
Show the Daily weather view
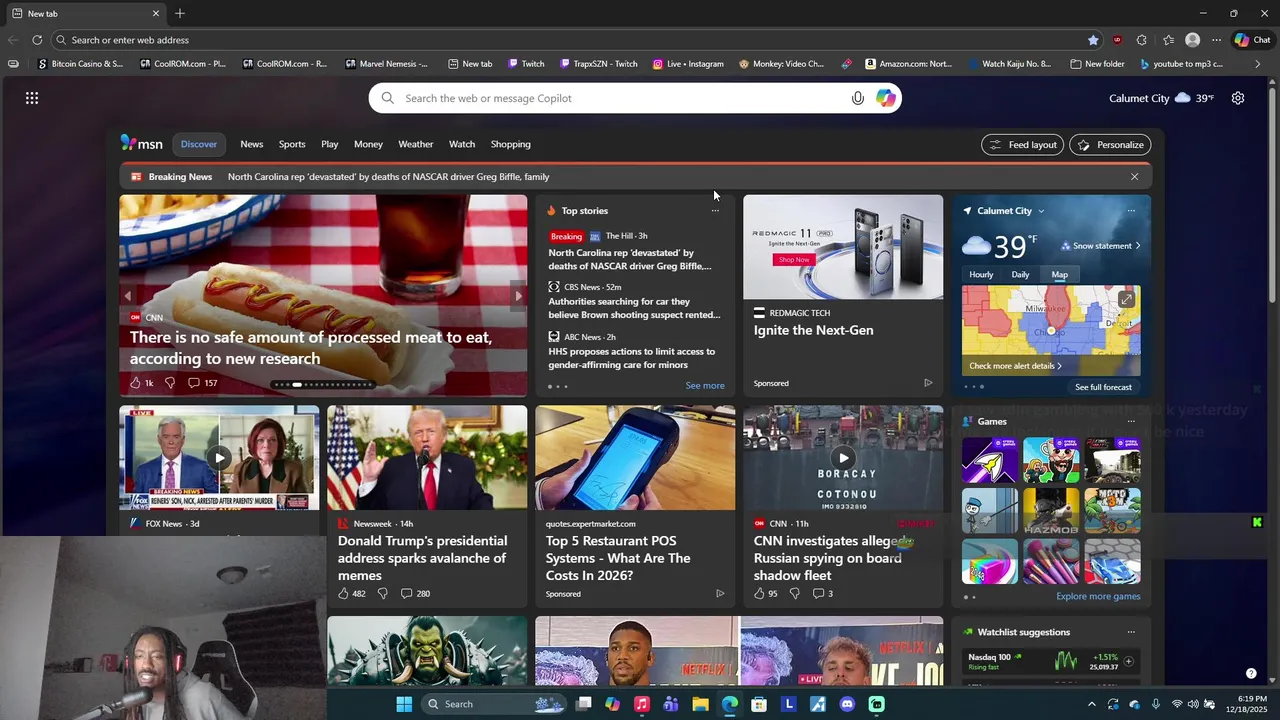1020,275
